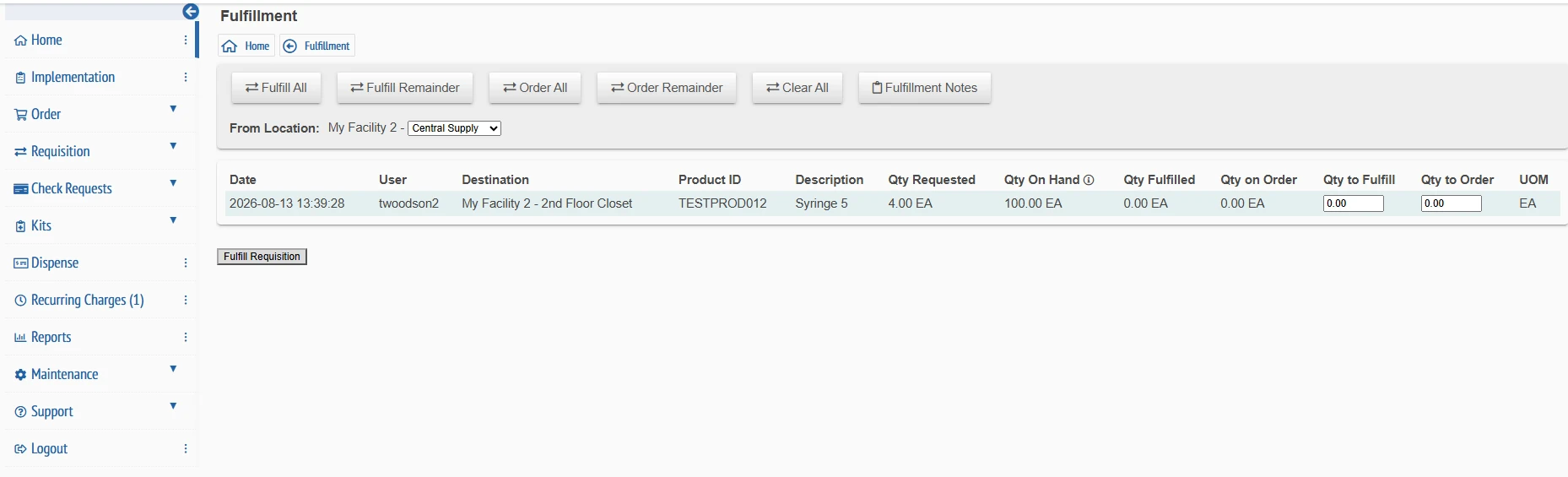Expand the Requisition submenu arrow
The width and height of the screenshot is (1568, 477).
click(173, 146)
